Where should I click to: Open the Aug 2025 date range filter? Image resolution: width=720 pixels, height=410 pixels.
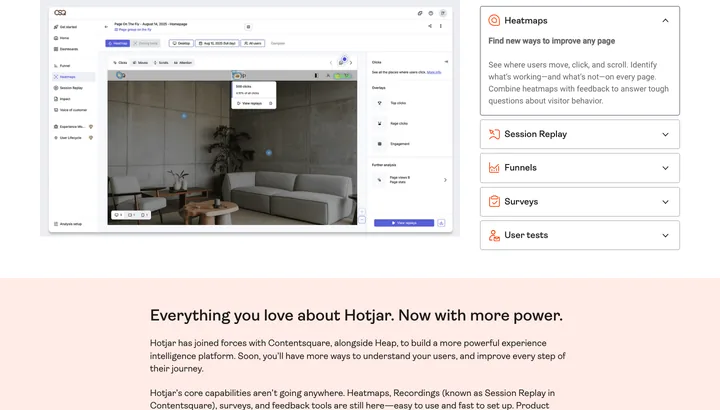(x=217, y=43)
